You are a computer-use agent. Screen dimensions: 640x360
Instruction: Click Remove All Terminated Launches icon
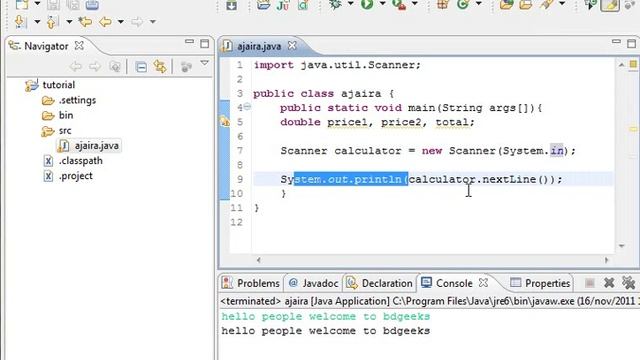click(629, 282)
